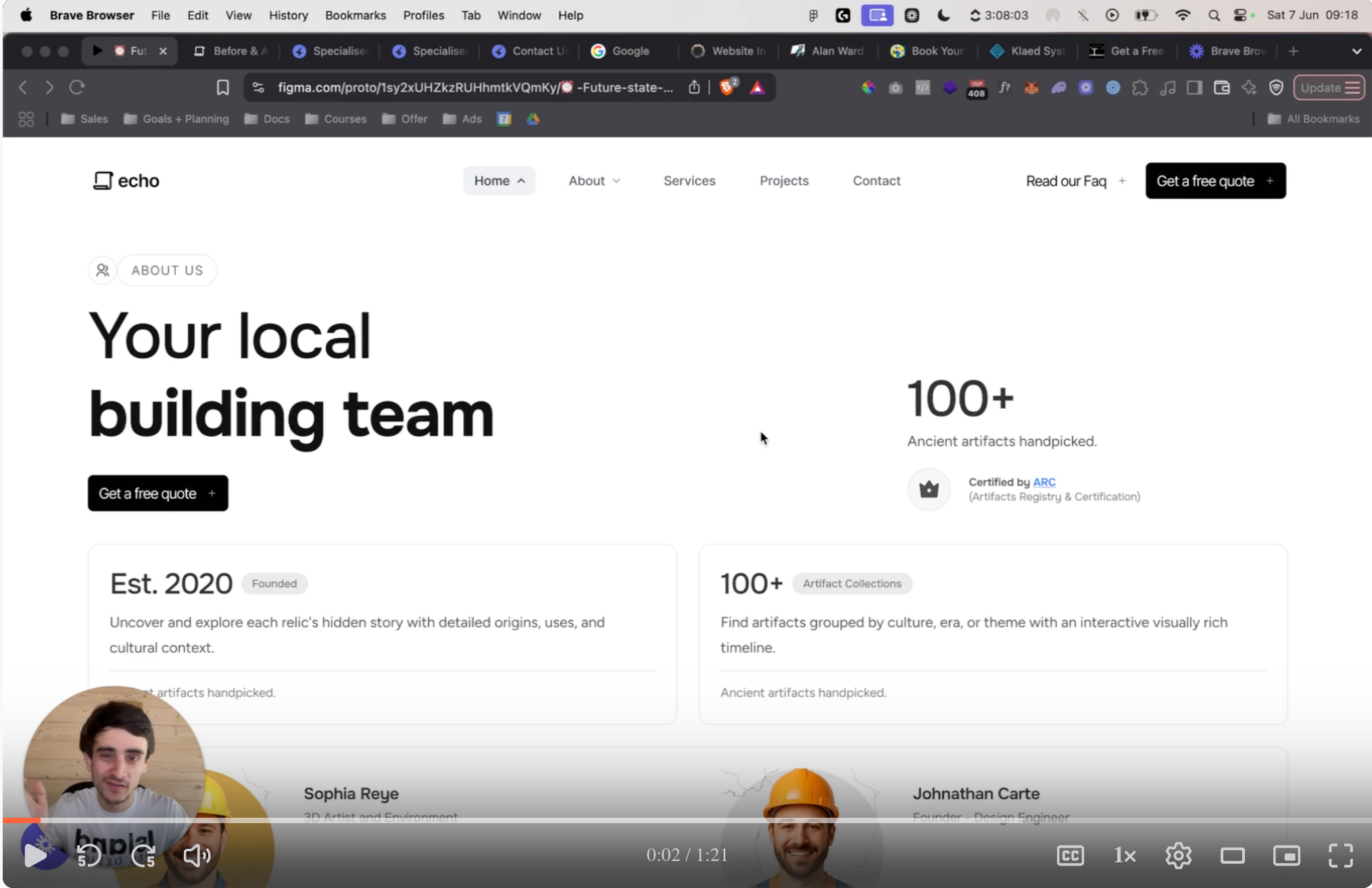Go to Projects page
This screenshot has height=888, width=1372.
click(x=784, y=180)
